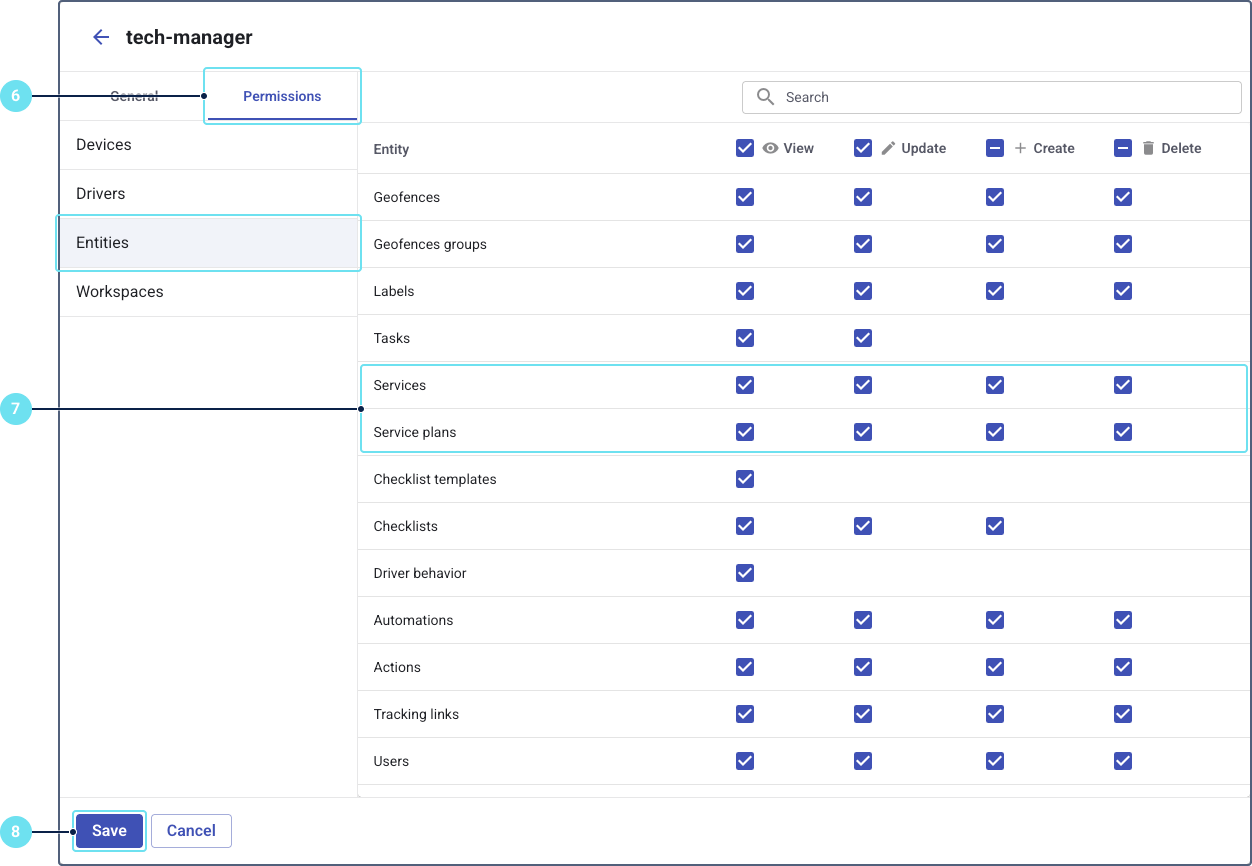Uncheck Delete permission for Geofences
This screenshot has height=866, width=1252.
[x=1122, y=197]
